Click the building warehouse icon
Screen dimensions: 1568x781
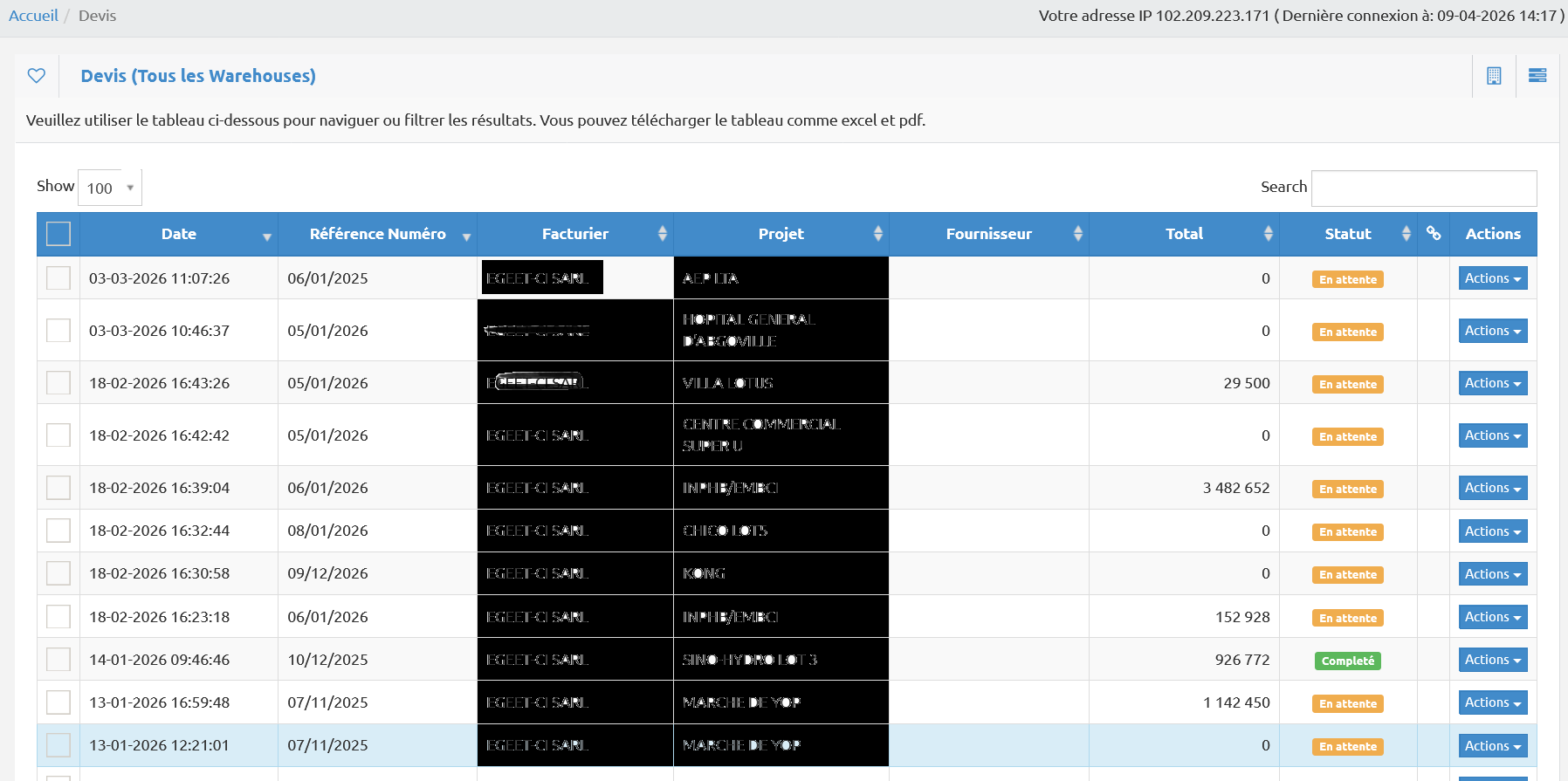[1494, 76]
